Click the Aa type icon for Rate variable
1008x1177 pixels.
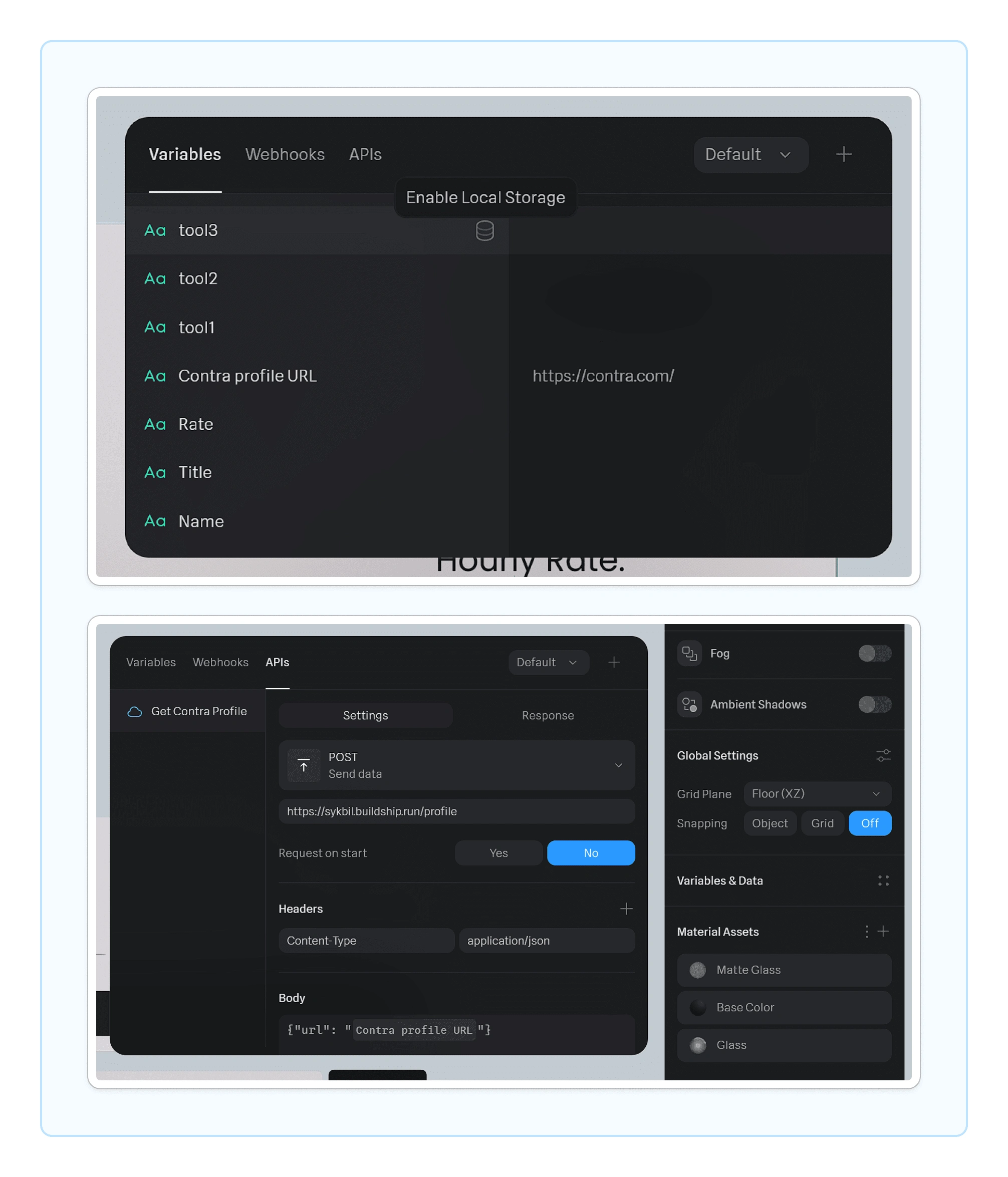(155, 423)
